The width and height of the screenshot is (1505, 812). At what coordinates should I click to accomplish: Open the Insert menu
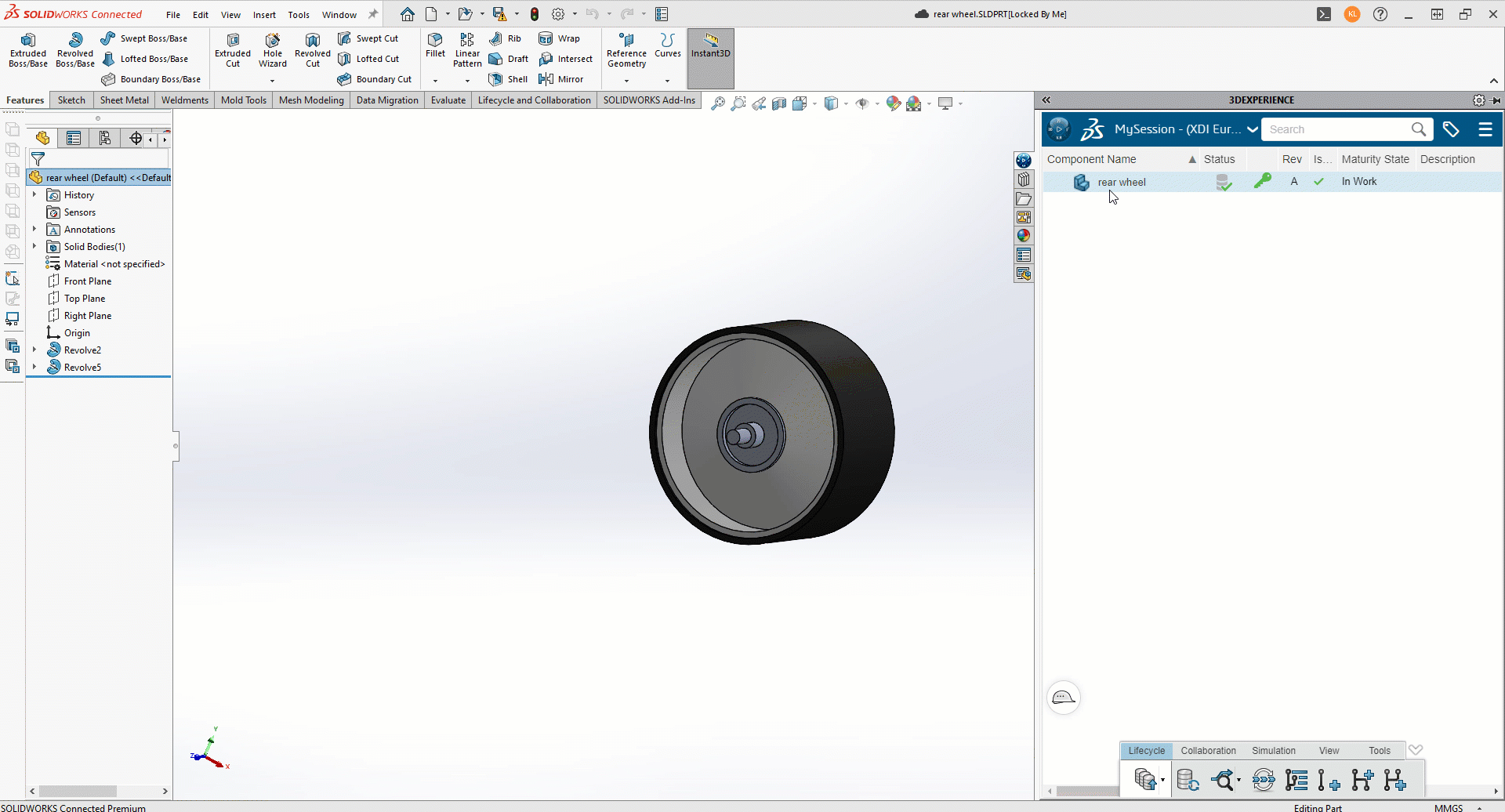click(x=264, y=15)
